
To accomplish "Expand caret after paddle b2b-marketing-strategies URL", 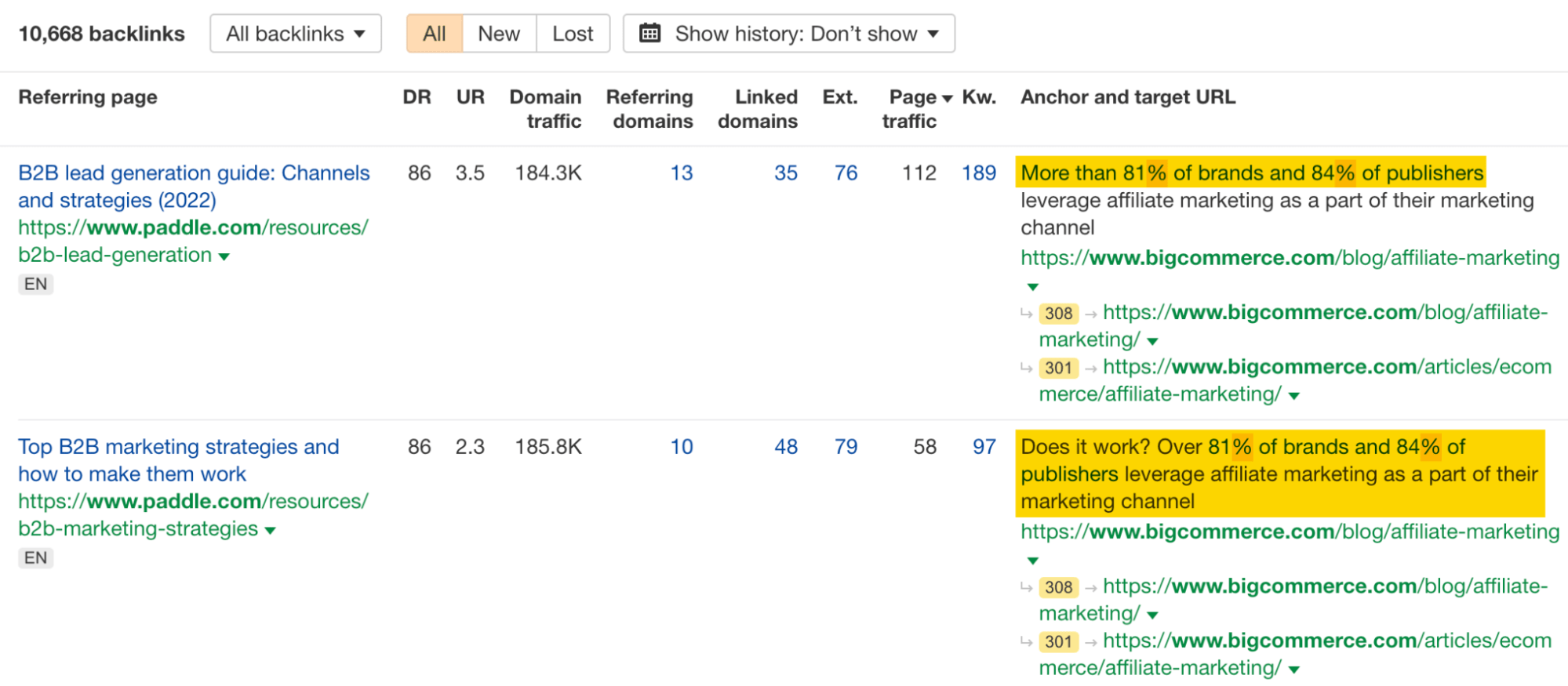I will coord(271,530).
